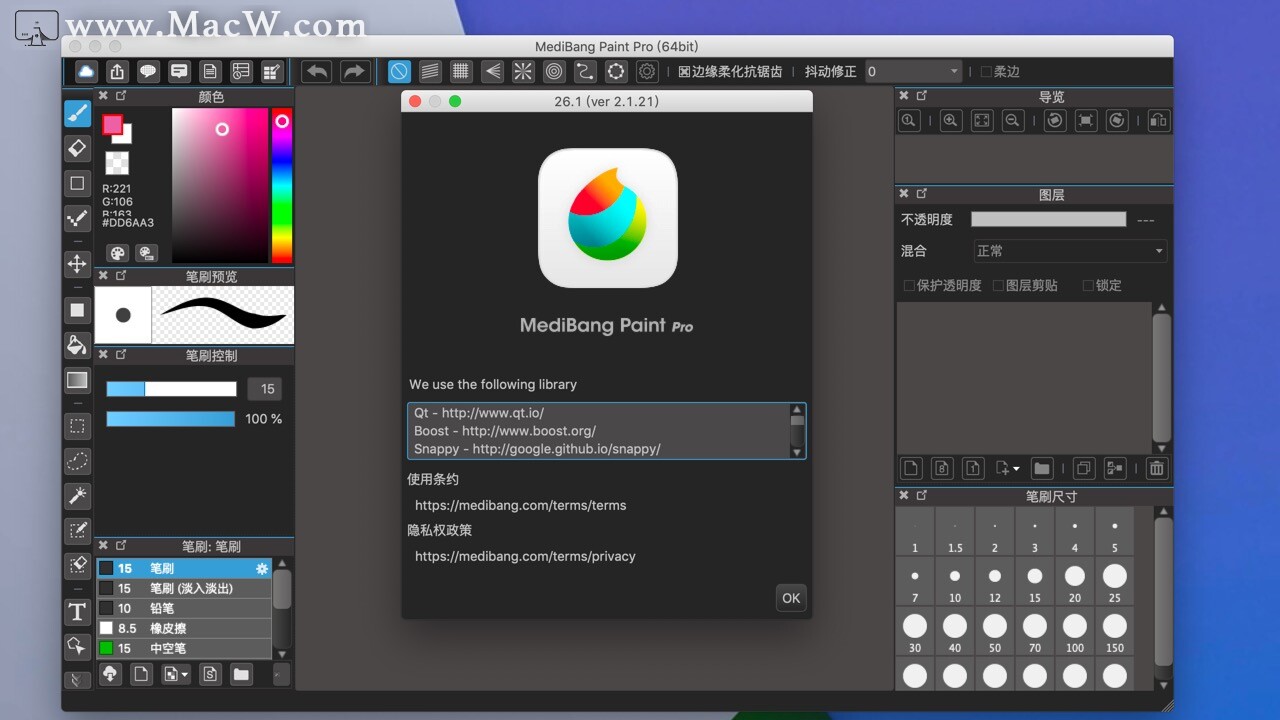This screenshot has width=1280, height=720.
Task: Enable the parallel lines snap
Action: [430, 71]
